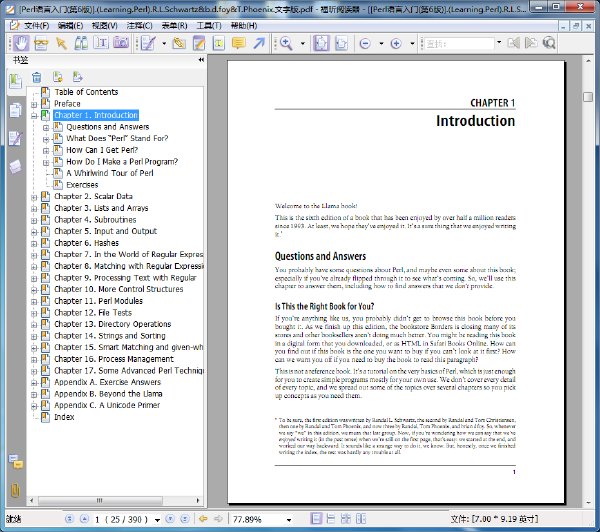Viewport: 600px width, 532px height.
Task: Click the third bookmark panel icon after new bookmark
Action: pyautogui.click(x=78, y=77)
